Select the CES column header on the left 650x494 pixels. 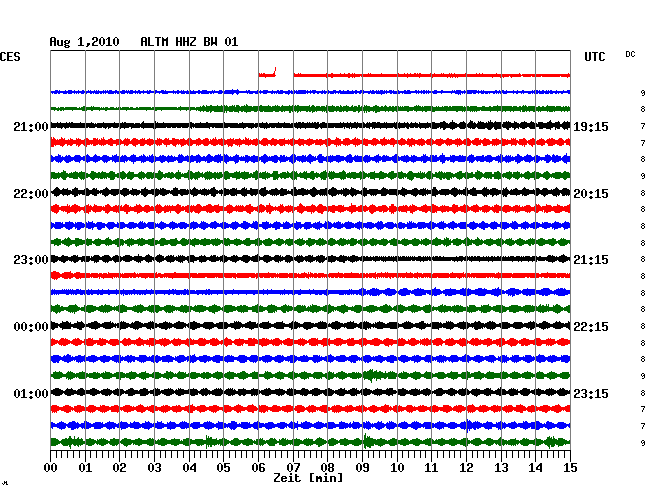pyautogui.click(x=10, y=57)
